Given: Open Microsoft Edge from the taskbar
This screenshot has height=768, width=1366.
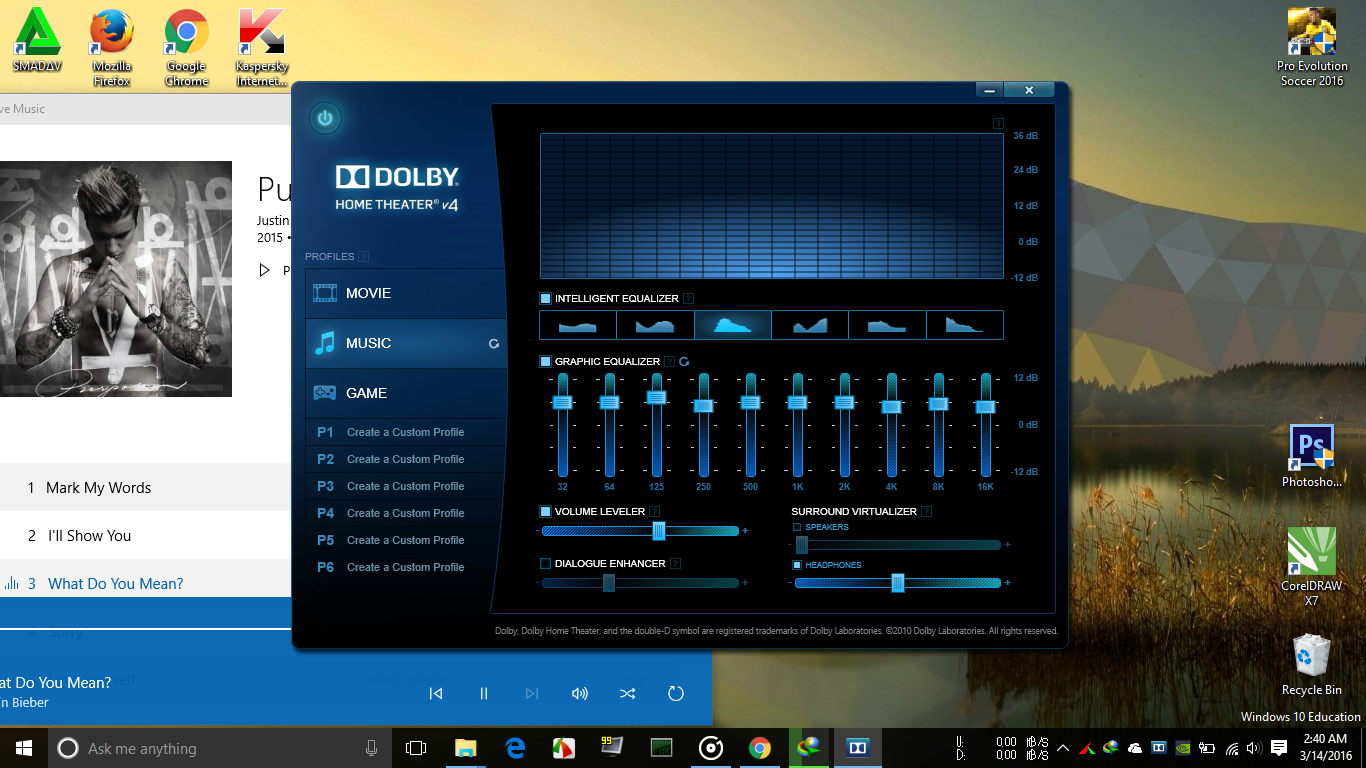Looking at the screenshot, I should point(515,748).
